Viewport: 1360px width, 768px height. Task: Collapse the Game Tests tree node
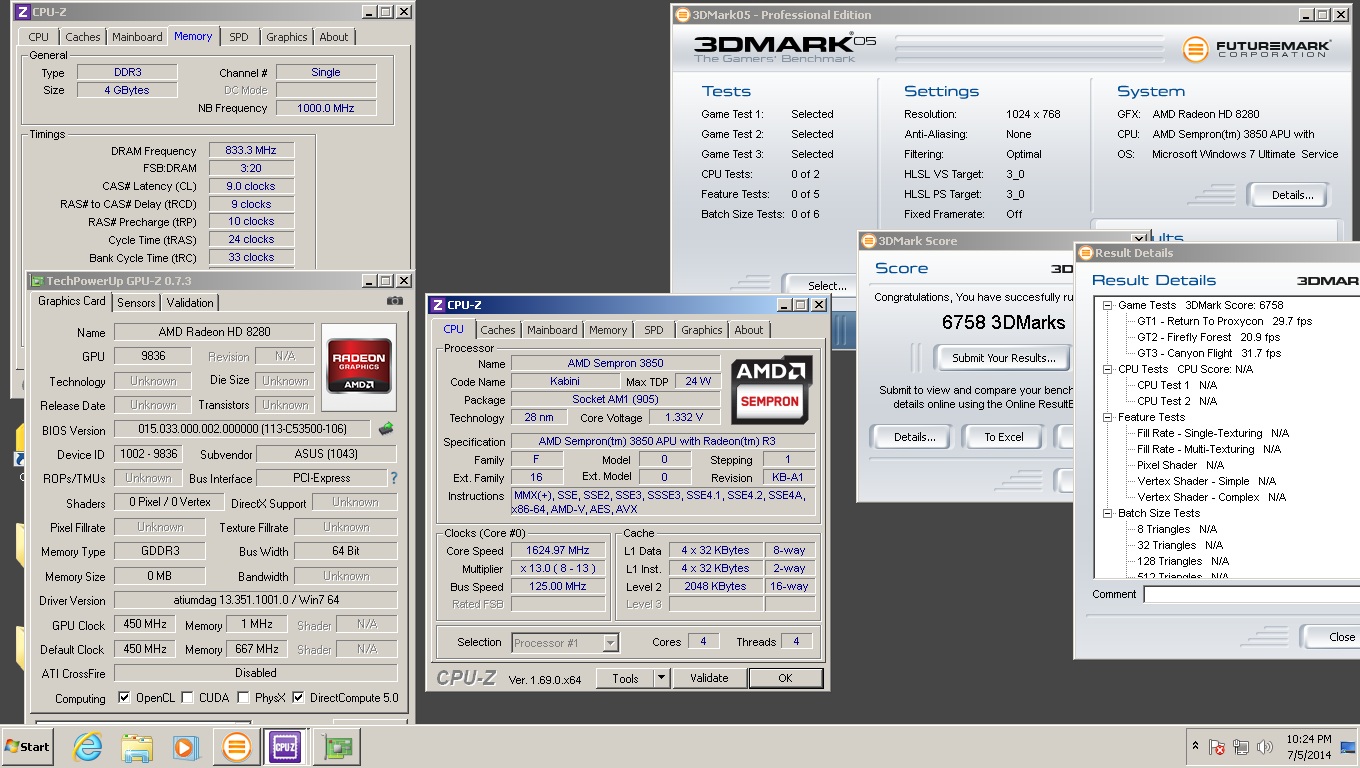(1108, 305)
